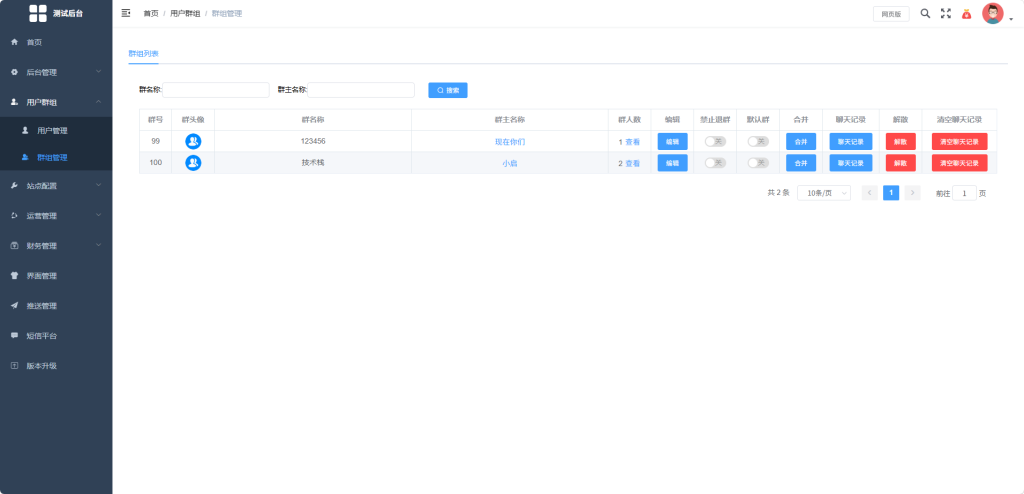Collapse the sidebar with the hamburger icon

coord(126,13)
